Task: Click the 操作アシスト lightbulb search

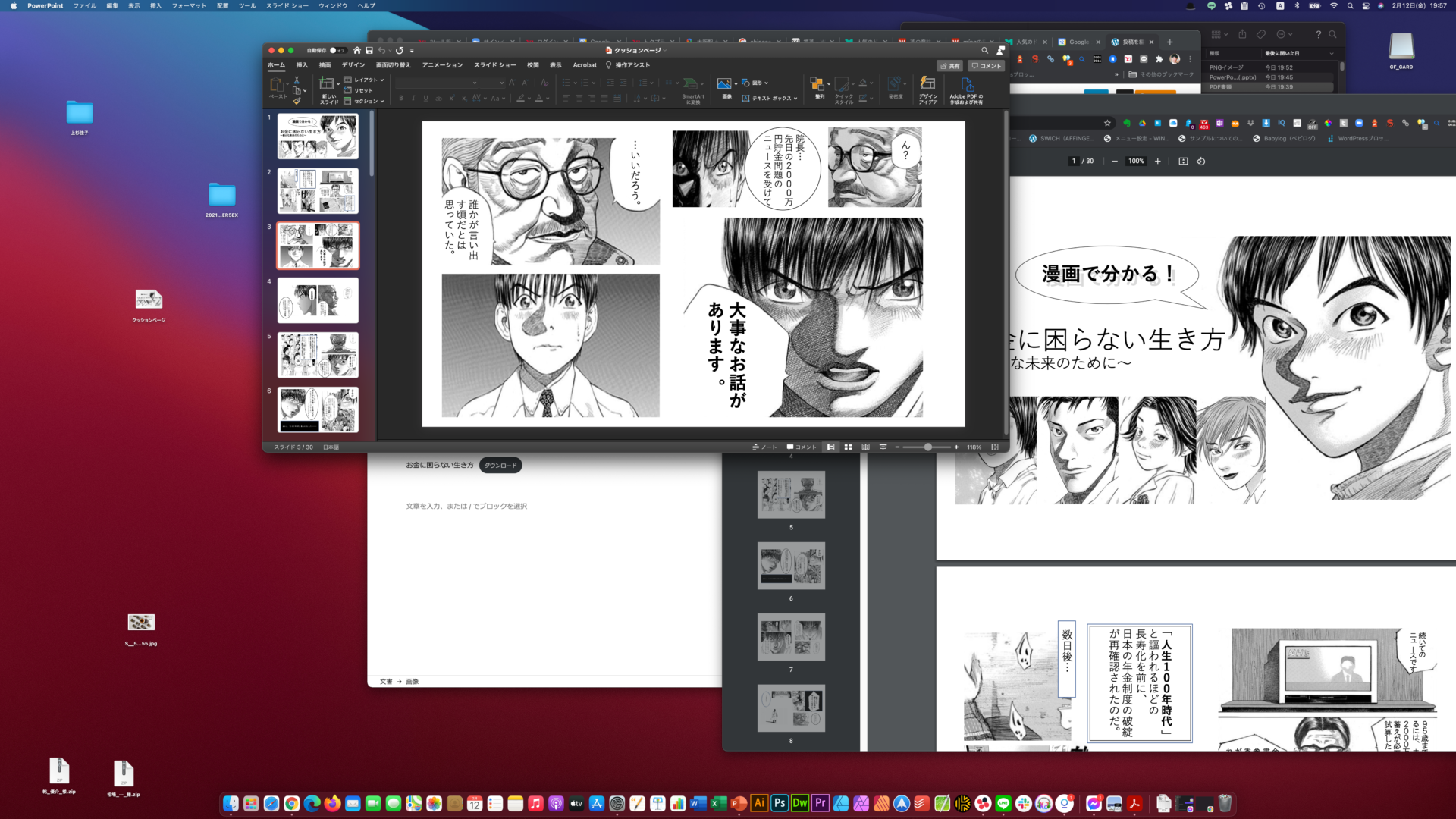Action: pyautogui.click(x=627, y=65)
